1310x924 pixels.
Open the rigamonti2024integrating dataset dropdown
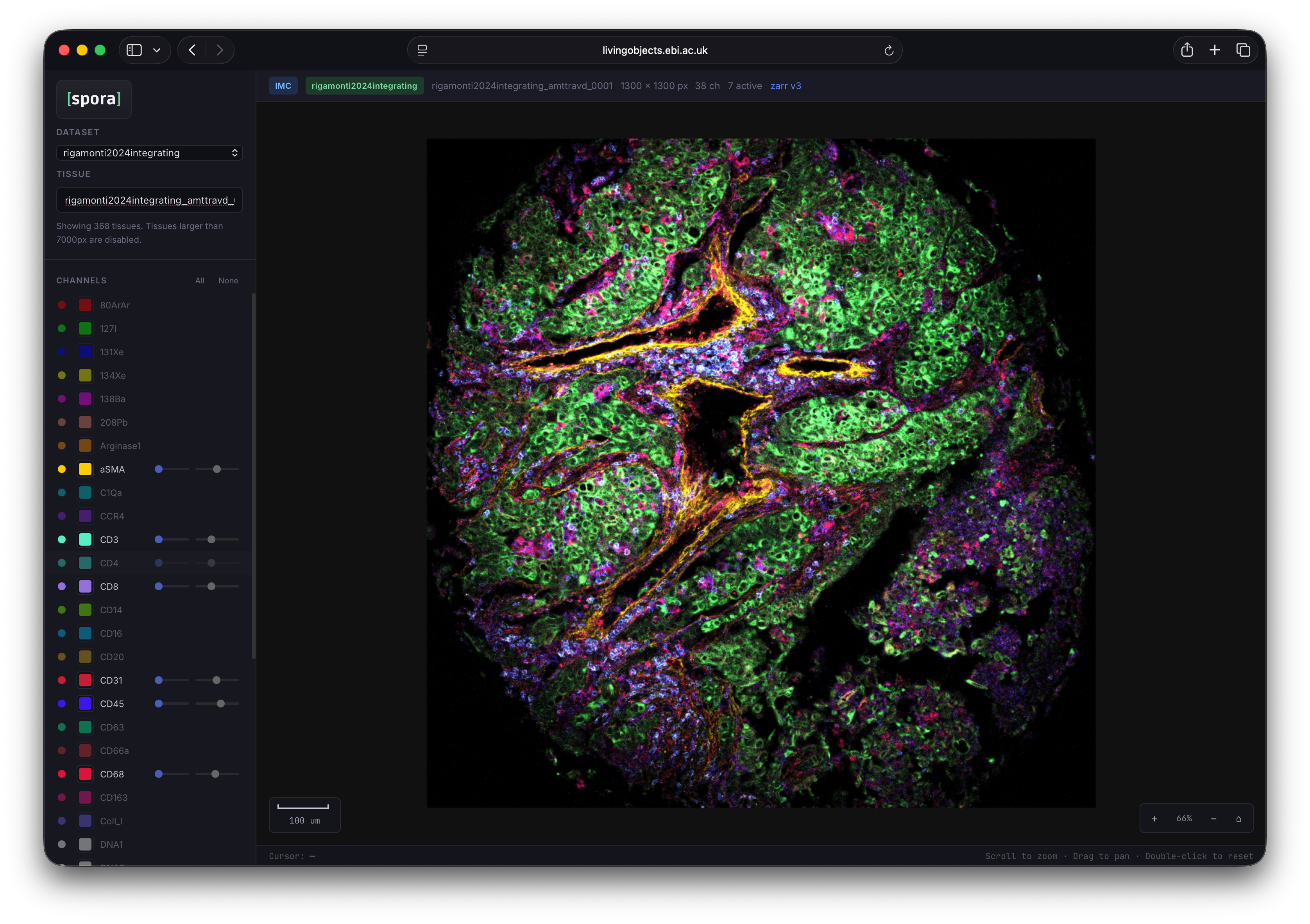coord(150,153)
